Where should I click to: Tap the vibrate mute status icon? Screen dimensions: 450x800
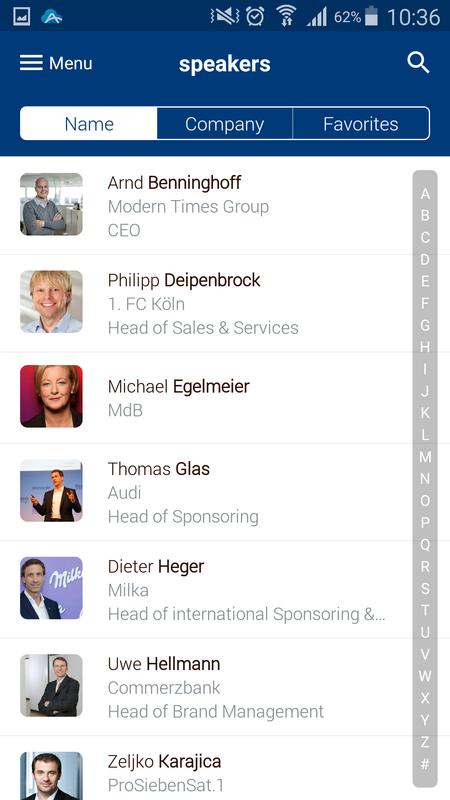pos(225,17)
